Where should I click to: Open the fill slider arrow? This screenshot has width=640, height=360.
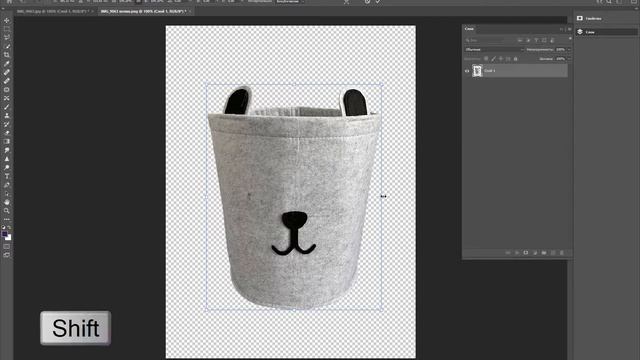click(x=569, y=59)
